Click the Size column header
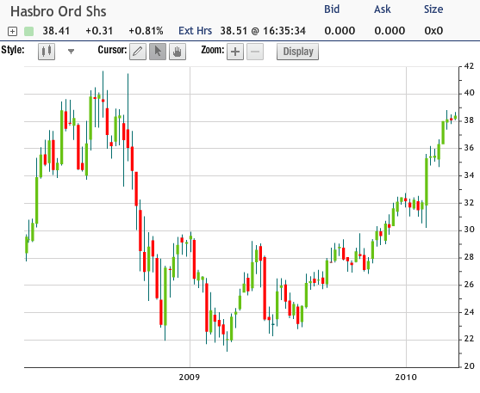480x393 pixels. click(x=433, y=9)
